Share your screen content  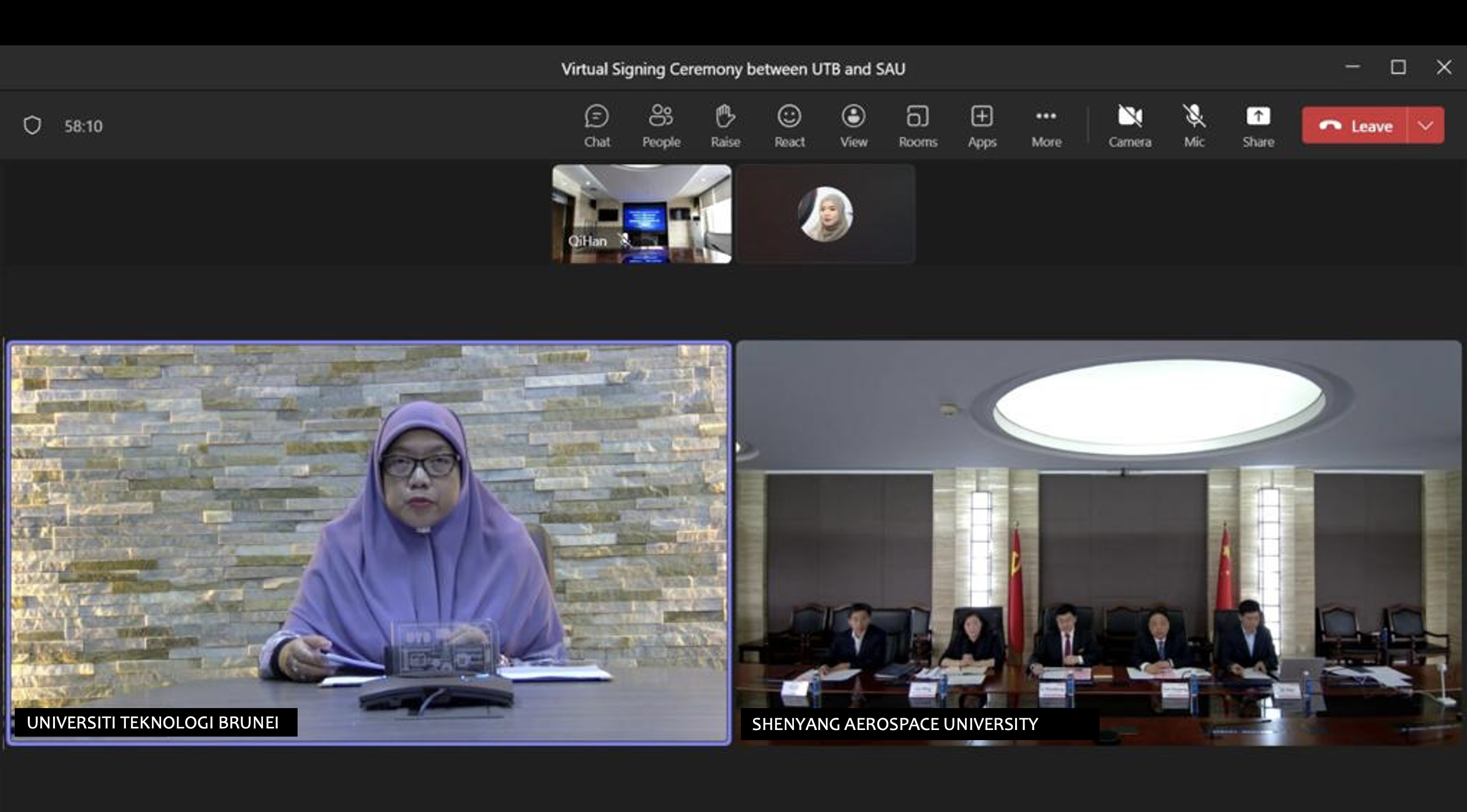(x=1258, y=126)
